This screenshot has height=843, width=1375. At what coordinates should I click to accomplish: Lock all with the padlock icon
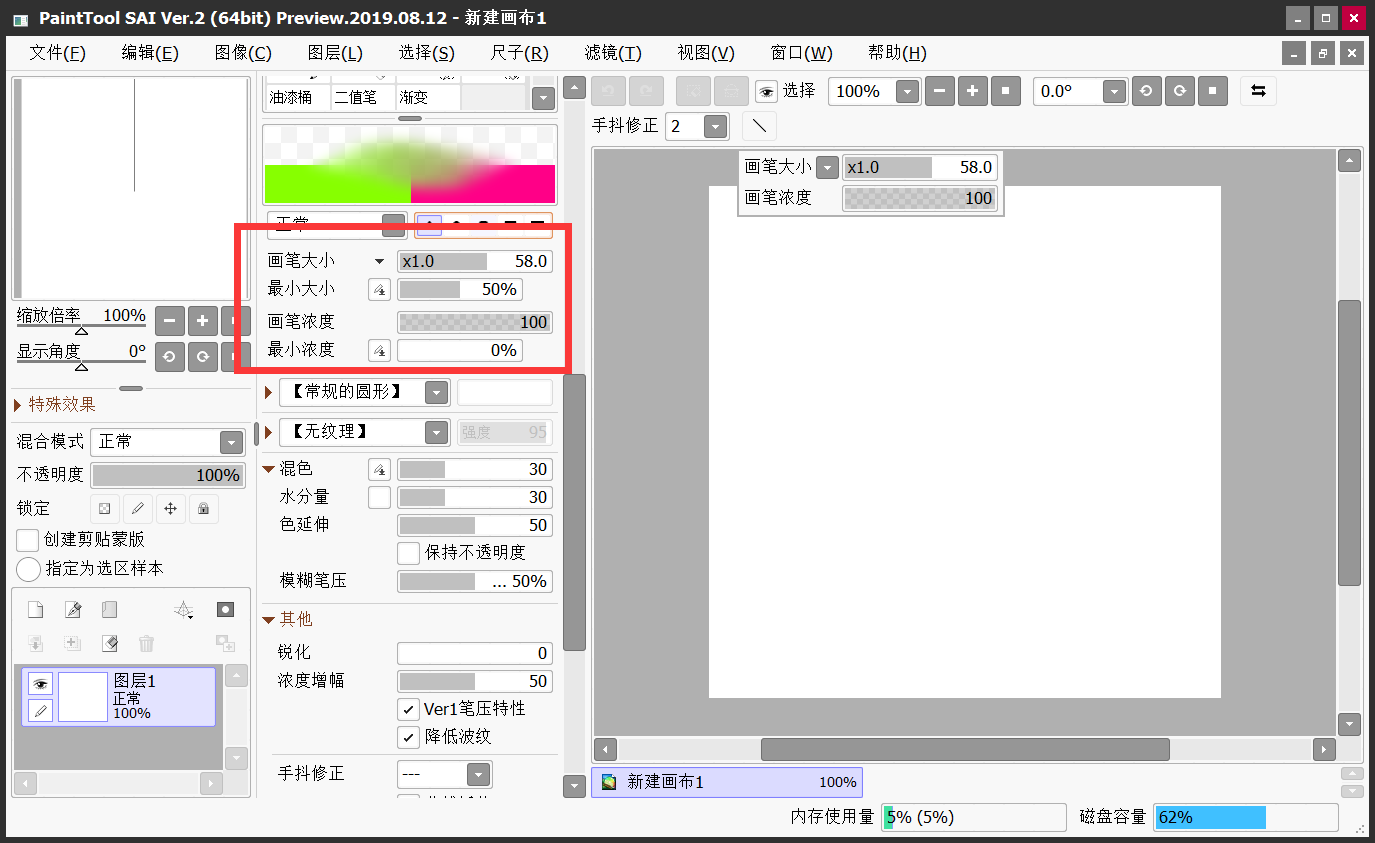tap(203, 509)
